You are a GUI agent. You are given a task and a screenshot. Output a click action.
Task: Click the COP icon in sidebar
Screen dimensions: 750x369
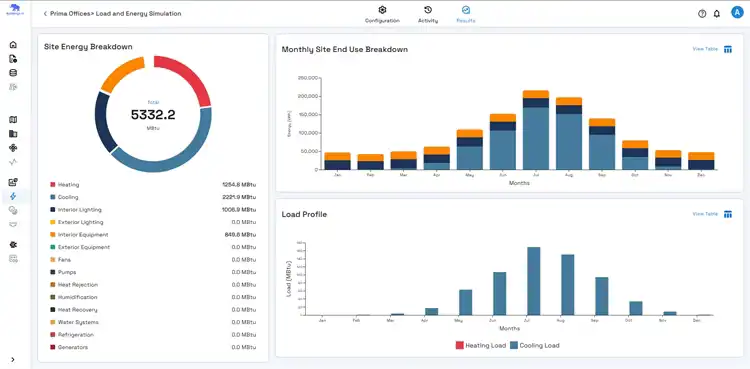pos(13,258)
